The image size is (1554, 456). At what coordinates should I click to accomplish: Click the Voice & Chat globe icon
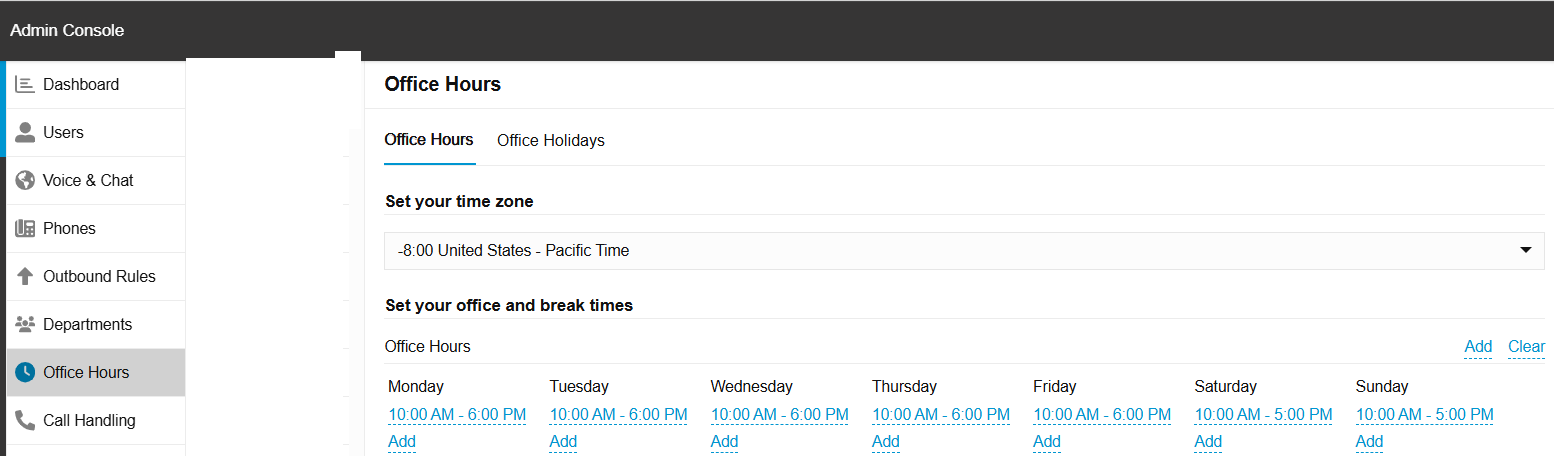pyautogui.click(x=25, y=181)
